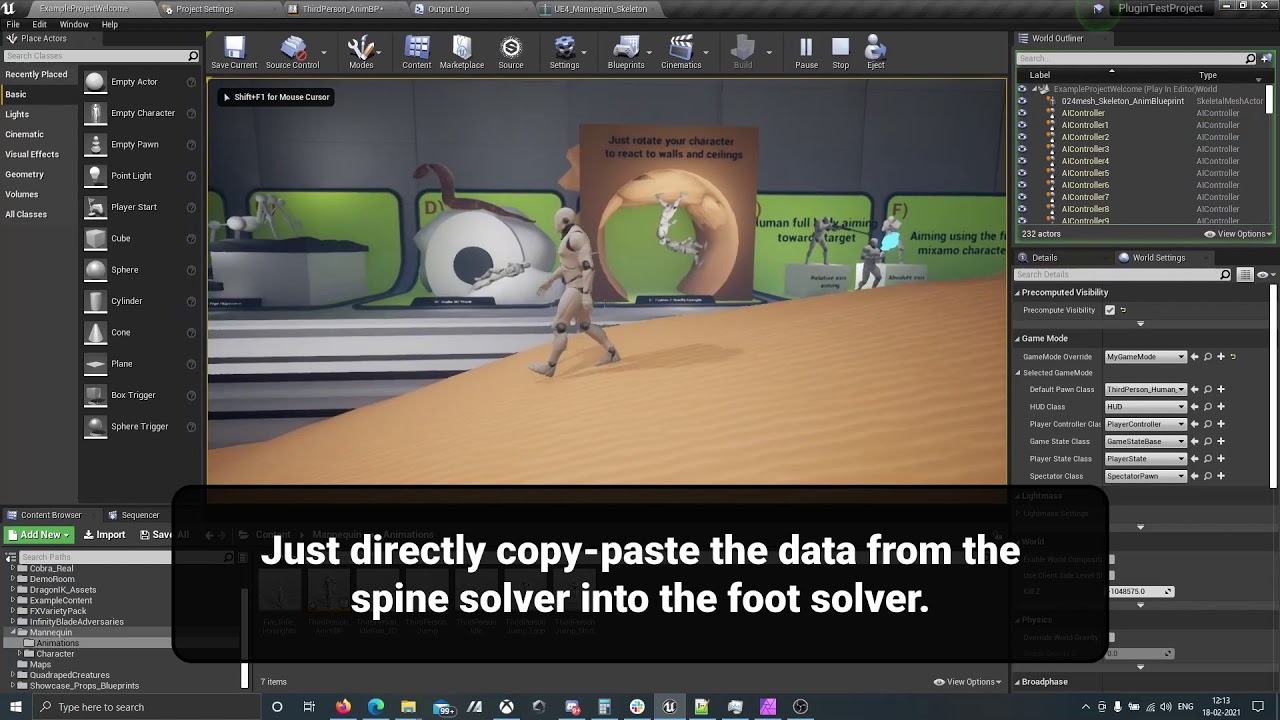The image size is (1280, 720).
Task: Select the Cylinder shape actor
Action: point(140,301)
